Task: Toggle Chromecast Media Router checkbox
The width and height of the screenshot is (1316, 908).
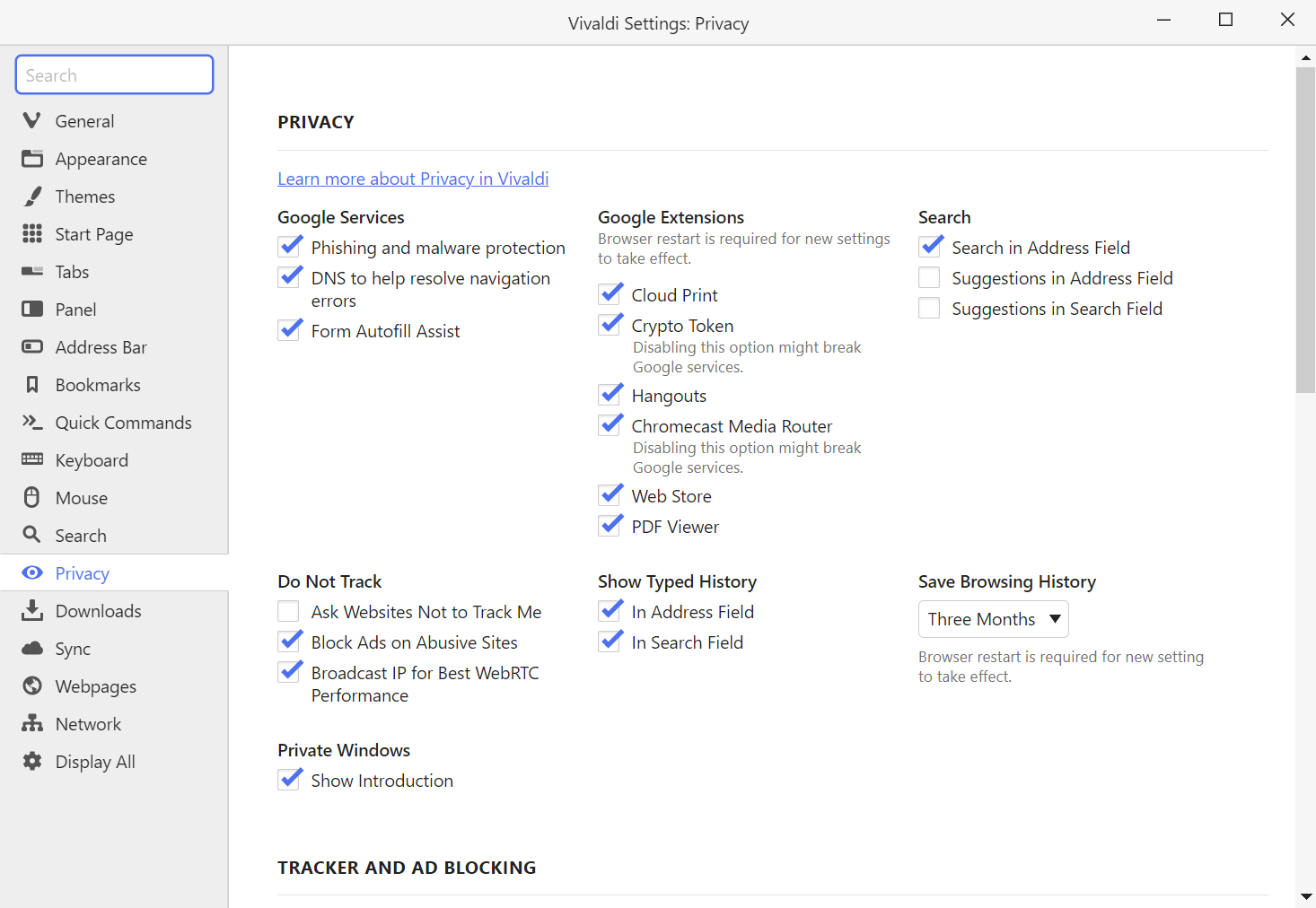Action: click(610, 426)
